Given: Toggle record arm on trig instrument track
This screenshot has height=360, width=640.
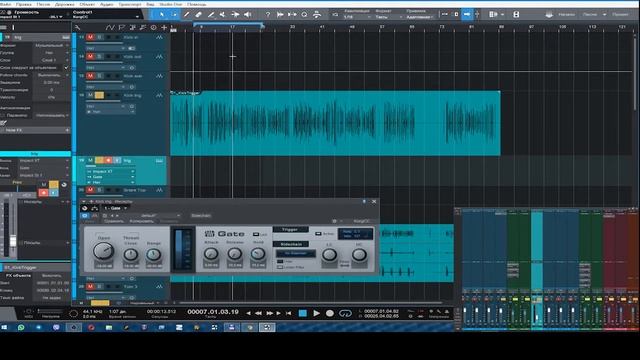Looking at the screenshot, I should [x=108, y=160].
